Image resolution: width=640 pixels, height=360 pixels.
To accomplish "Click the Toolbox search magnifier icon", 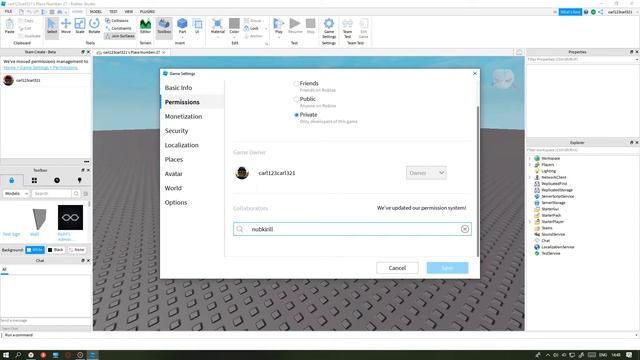I will coord(76,193).
